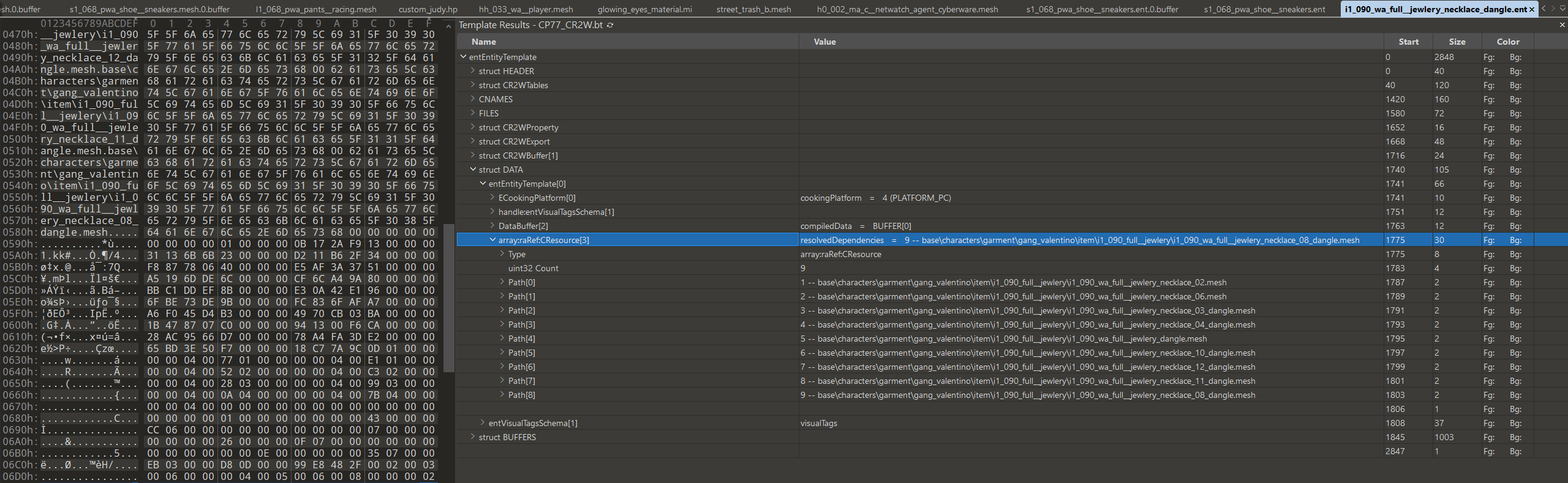Image resolution: width=1568 pixels, height=483 pixels.
Task: Collapse the root entEntityTemplate node
Action: click(463, 57)
